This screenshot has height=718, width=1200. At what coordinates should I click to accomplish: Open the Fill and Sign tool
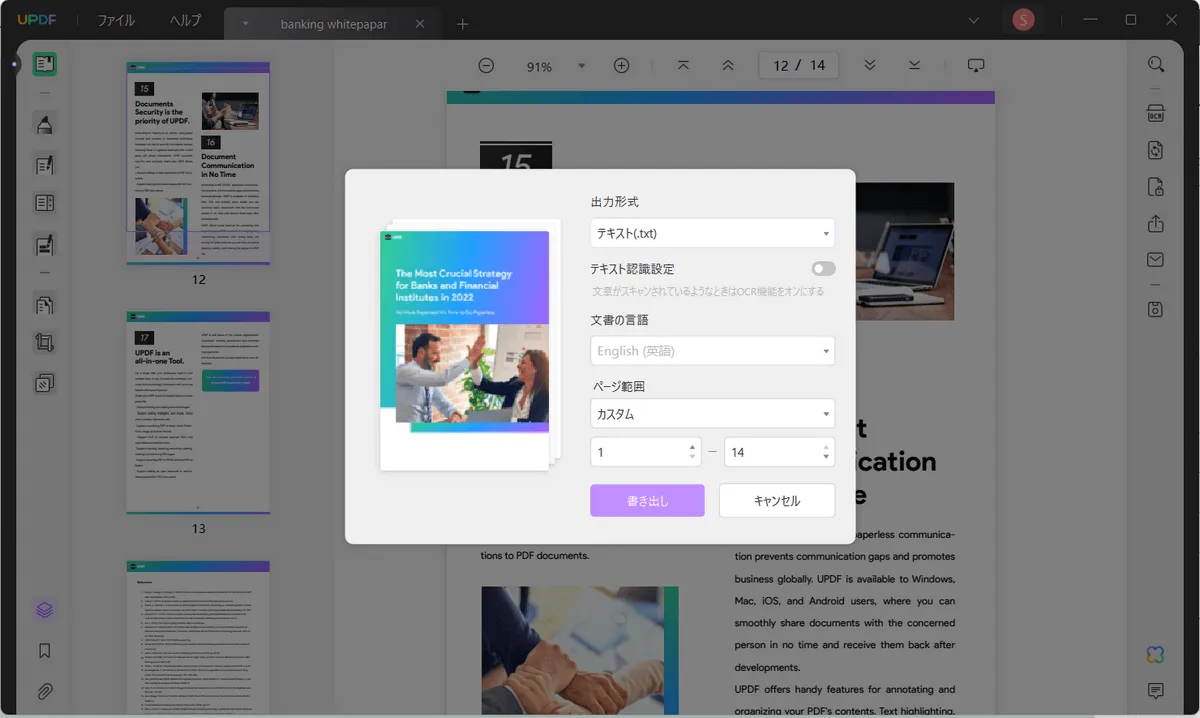(x=44, y=243)
